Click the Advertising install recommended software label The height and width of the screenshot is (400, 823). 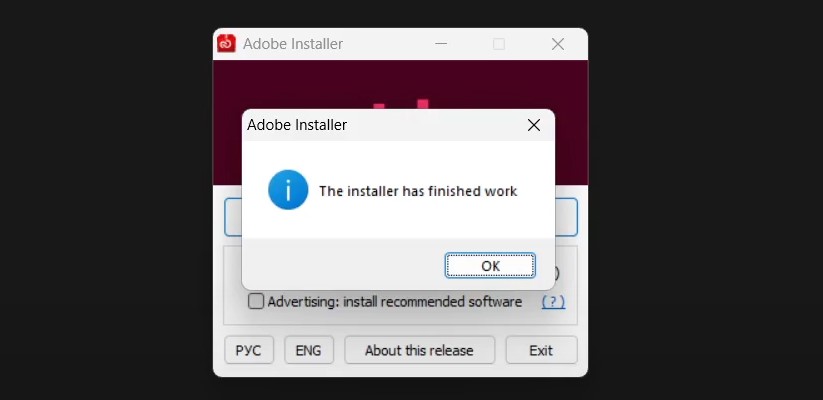[x=395, y=302]
